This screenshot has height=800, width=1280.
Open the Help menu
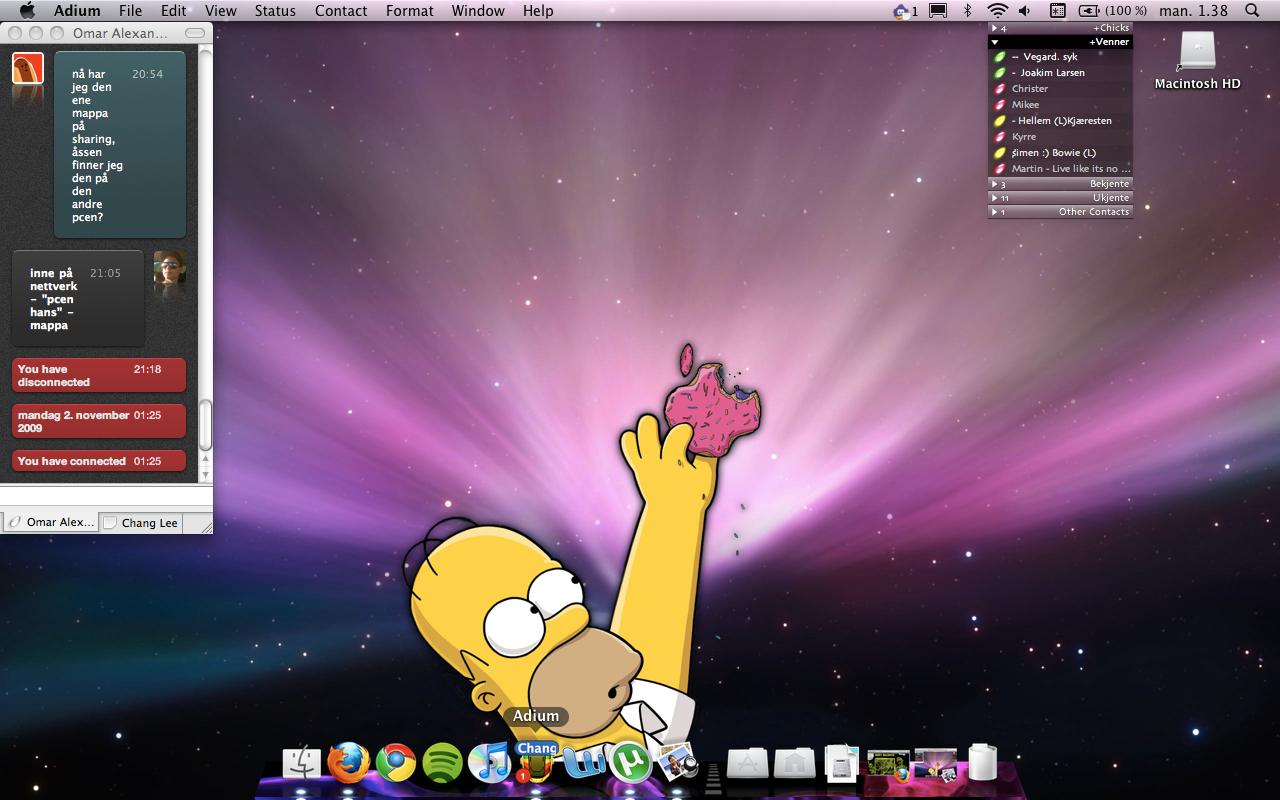click(x=538, y=11)
